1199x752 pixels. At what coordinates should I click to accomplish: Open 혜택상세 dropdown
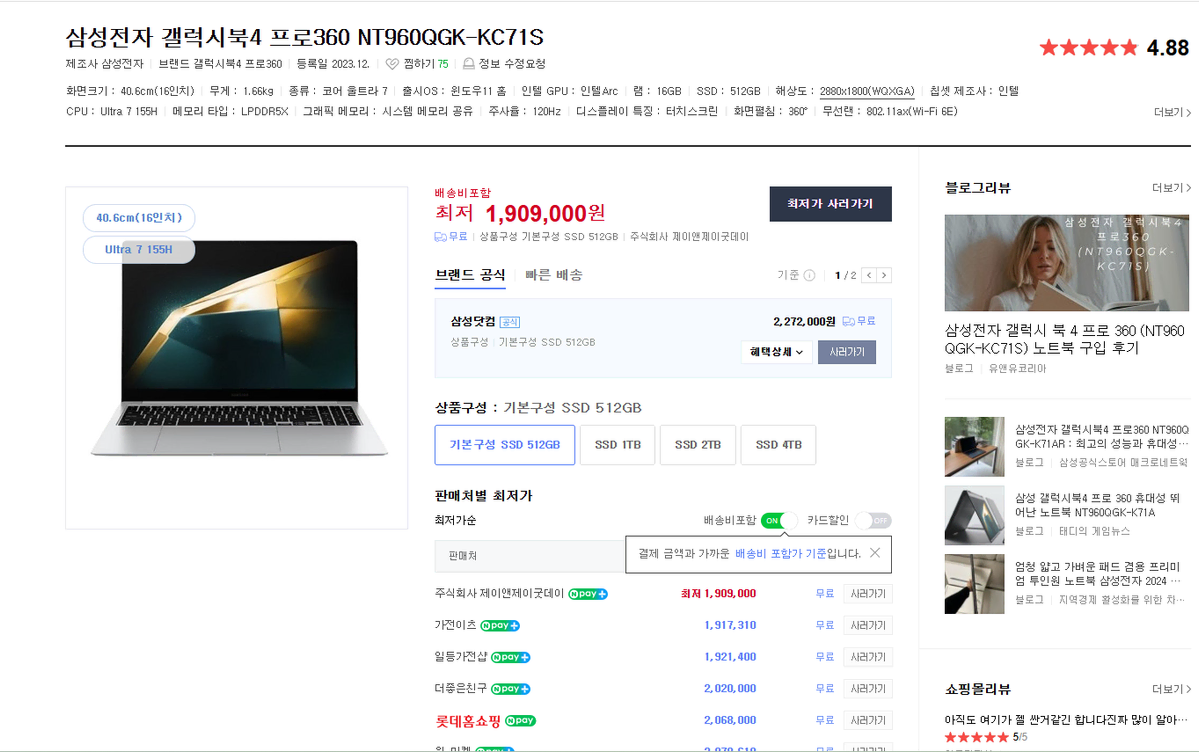[776, 352]
